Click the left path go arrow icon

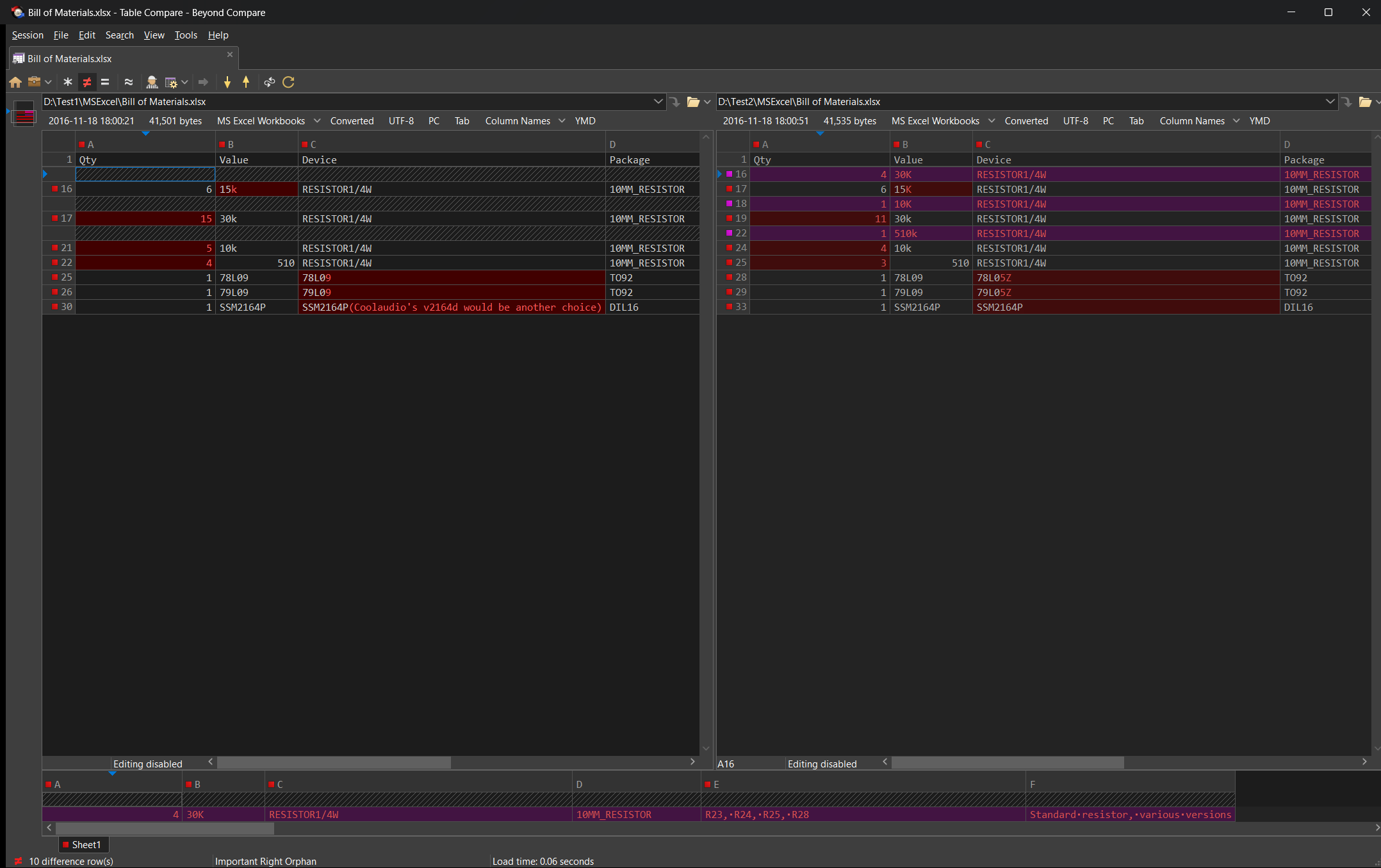click(675, 102)
